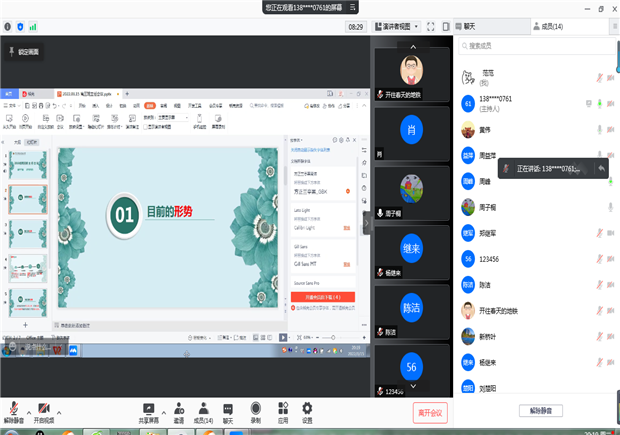Click the meeting info icon top-left
This screenshot has width=620, height=435.
click(x=7, y=27)
